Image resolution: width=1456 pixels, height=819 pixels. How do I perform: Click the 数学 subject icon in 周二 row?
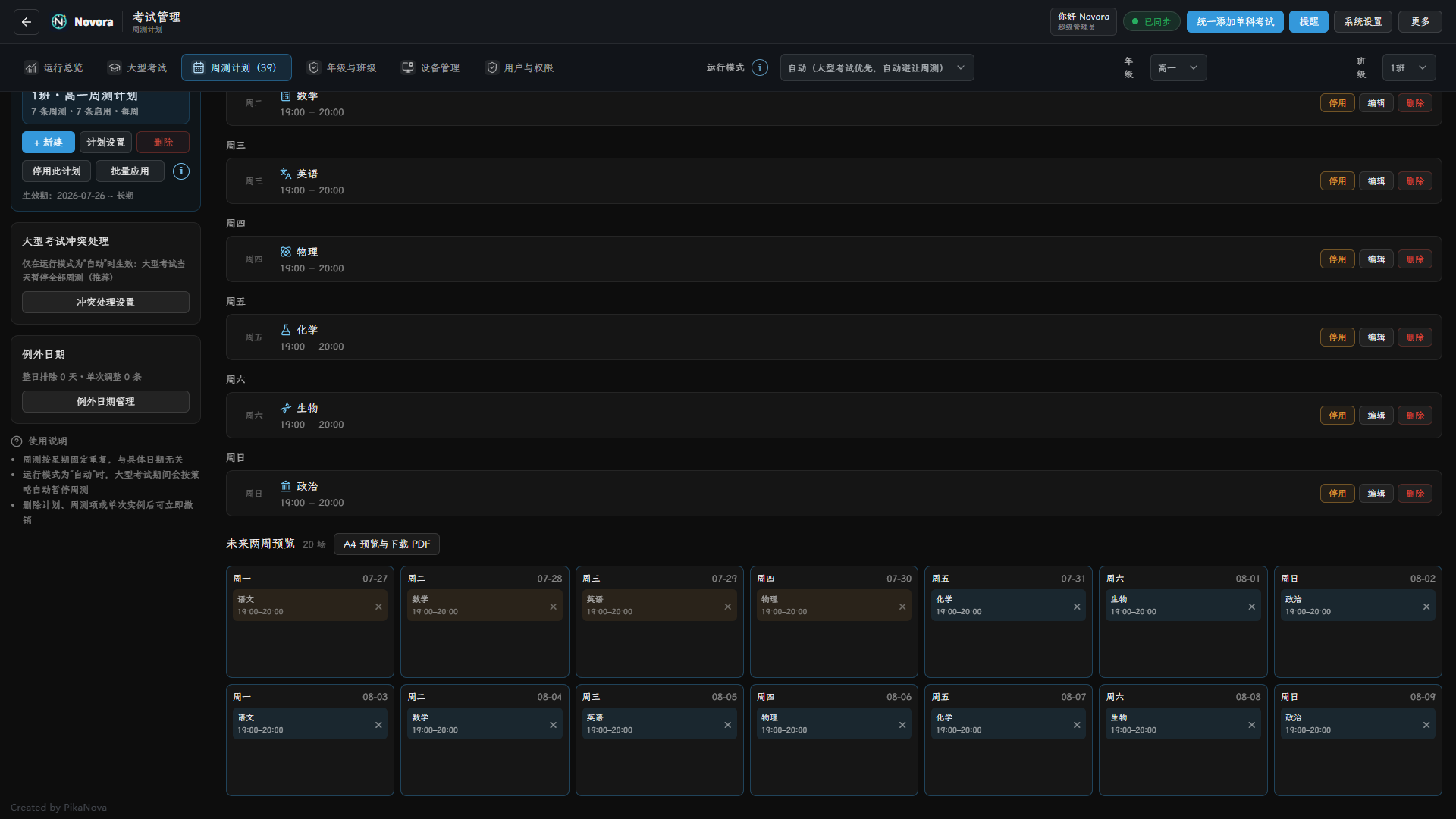(286, 96)
